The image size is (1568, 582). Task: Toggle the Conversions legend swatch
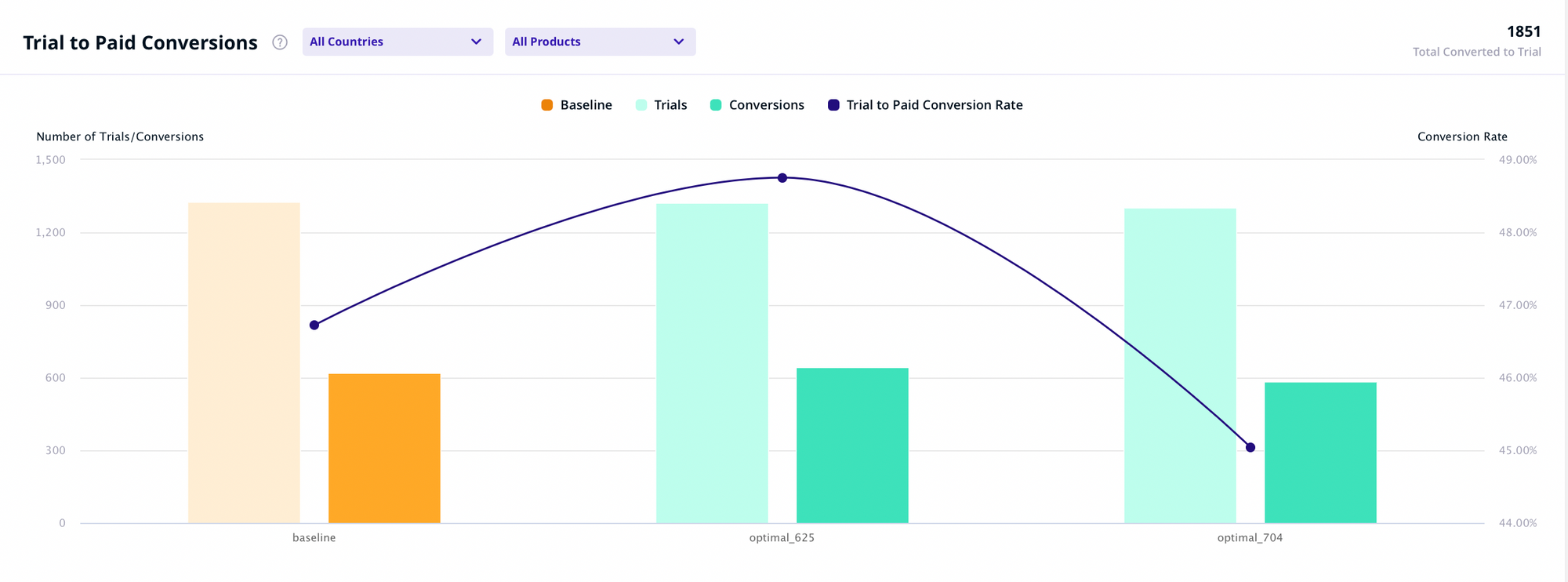tap(716, 105)
